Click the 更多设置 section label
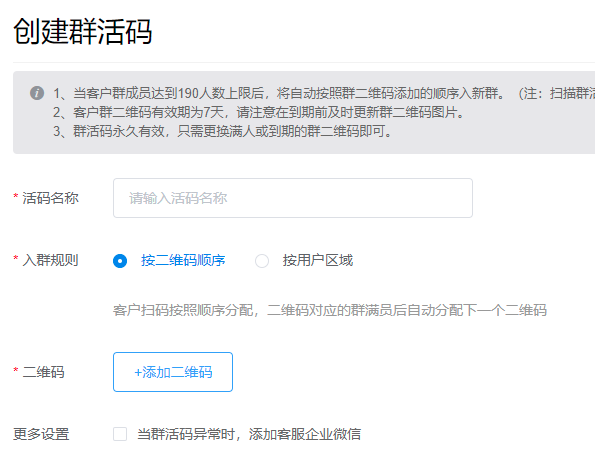Viewport: 595px width, 476px height. [x=41, y=434]
